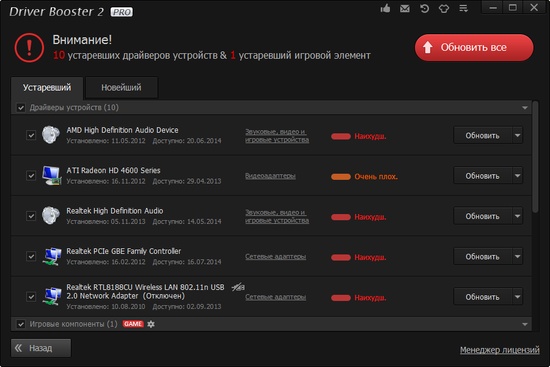
Task: Open RTL8188CU's Сетевые адаптеры link
Action: (x=275, y=297)
